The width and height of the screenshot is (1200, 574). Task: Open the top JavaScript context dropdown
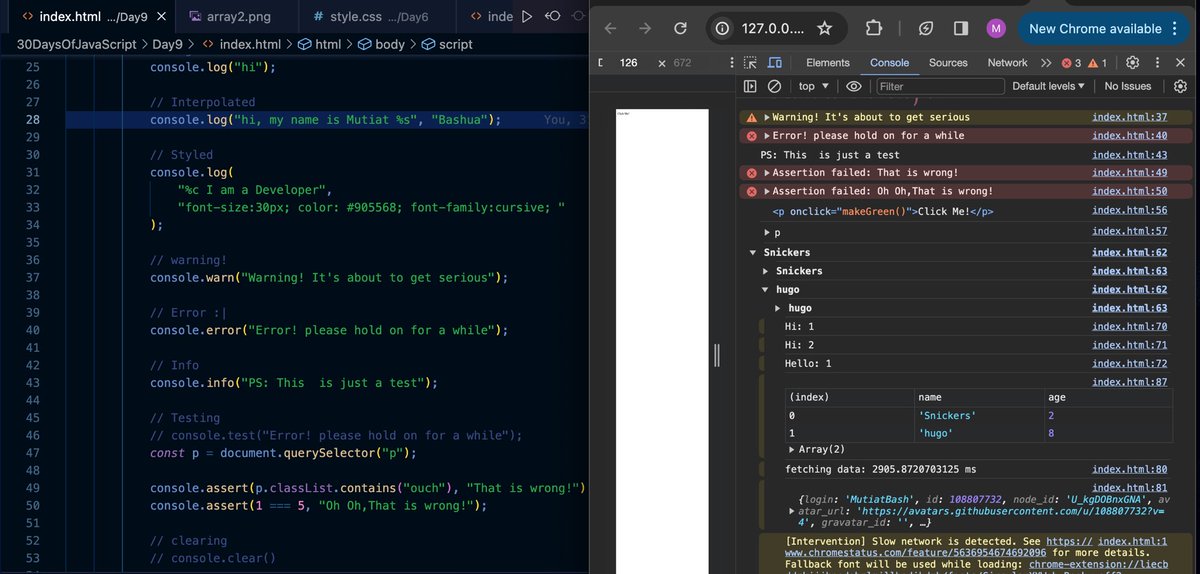coord(814,86)
